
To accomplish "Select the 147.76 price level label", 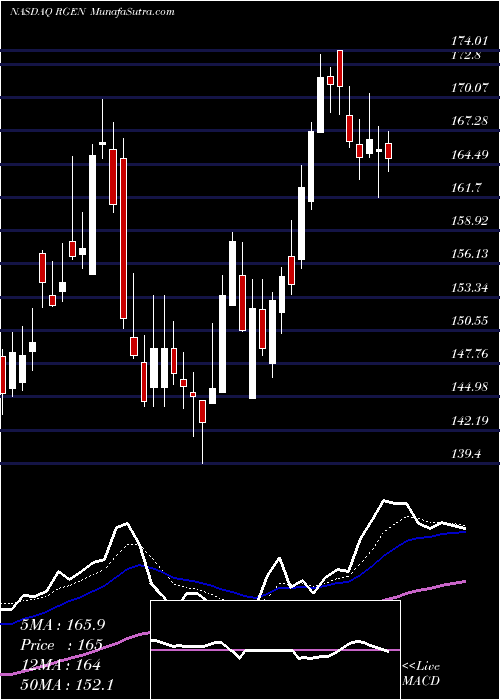I will point(468,354).
